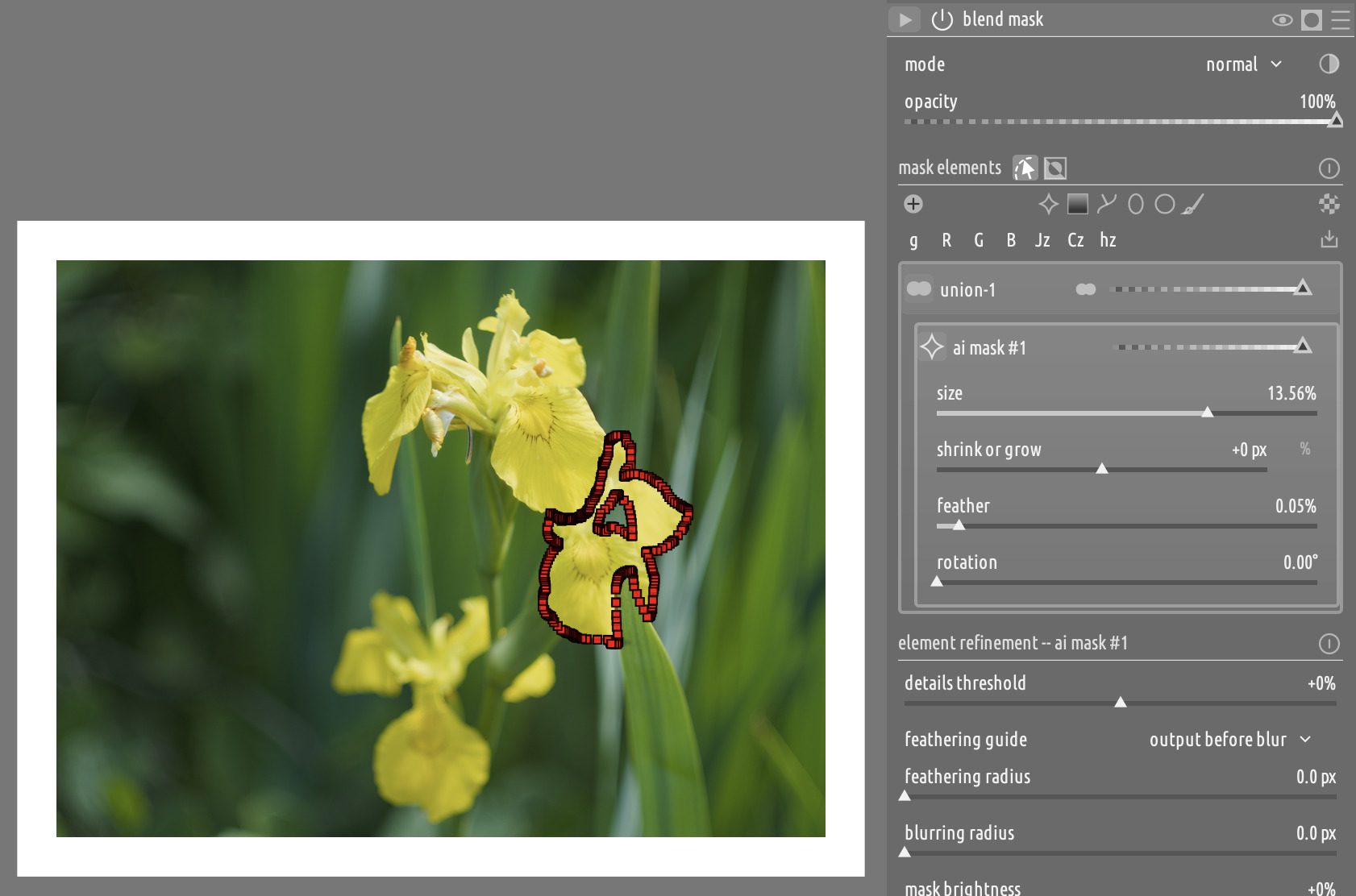1356x896 pixels.
Task: Click the mask elements info icon
Action: point(1329,168)
